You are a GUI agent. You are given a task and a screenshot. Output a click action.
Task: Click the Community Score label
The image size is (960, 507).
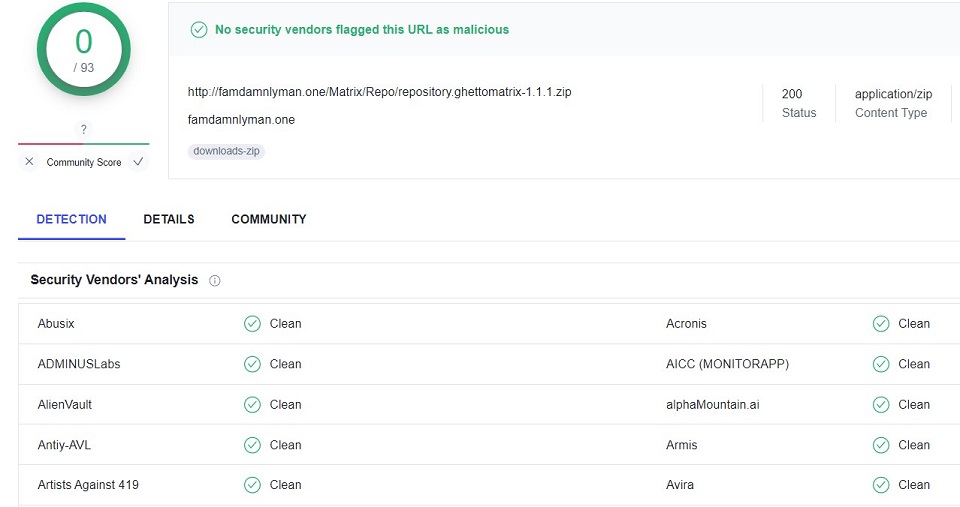[84, 162]
